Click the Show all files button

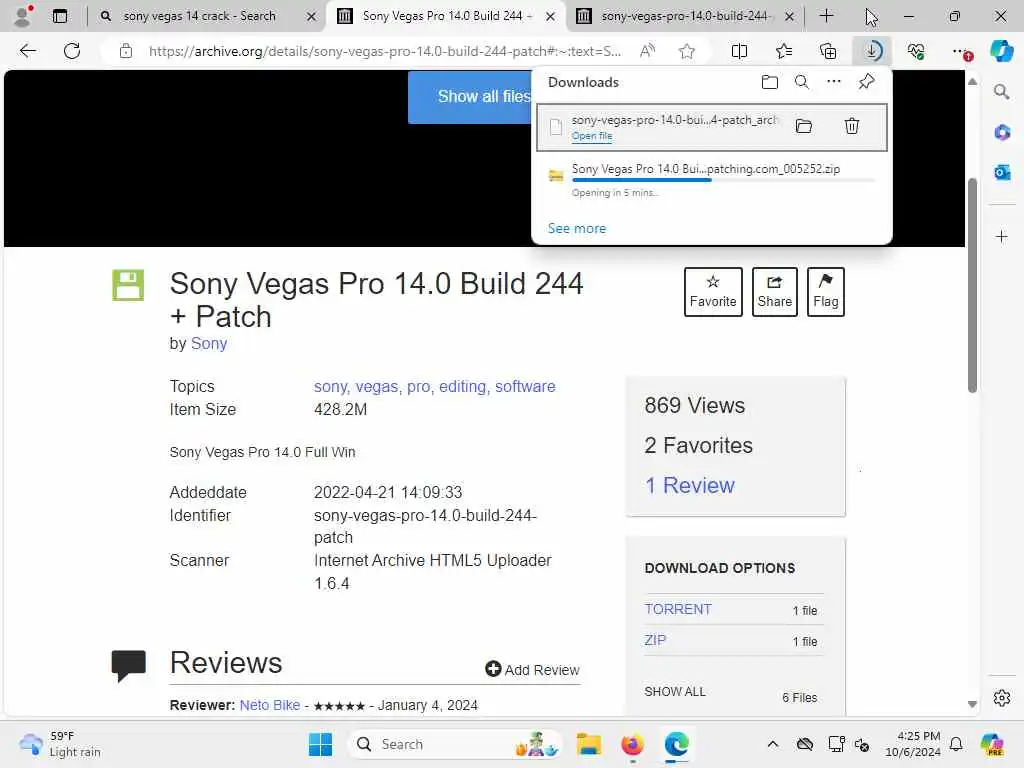tap(470, 97)
